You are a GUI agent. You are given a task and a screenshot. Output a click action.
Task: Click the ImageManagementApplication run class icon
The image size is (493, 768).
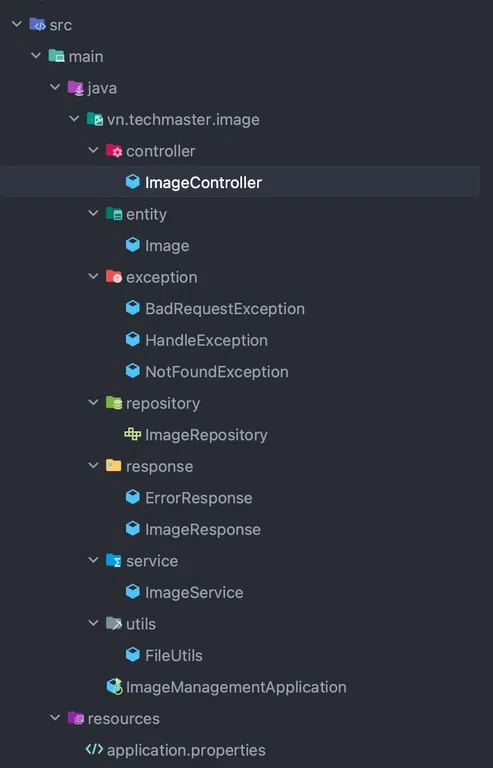(115, 687)
